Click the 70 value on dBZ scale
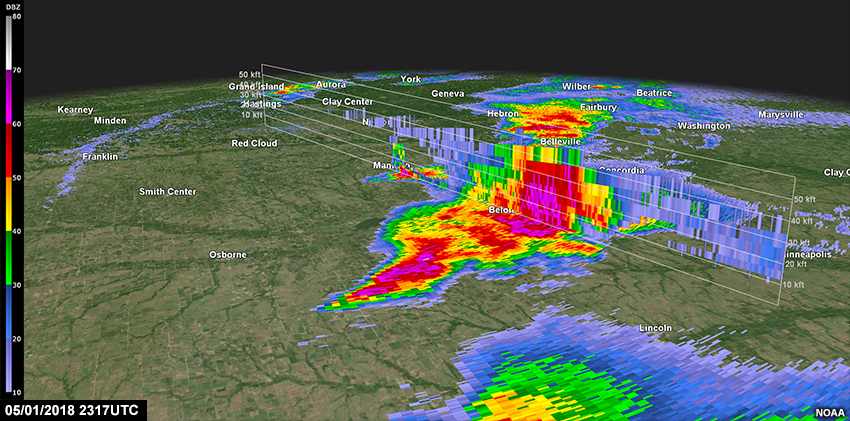Screen dimensions: 850x421 16,70
